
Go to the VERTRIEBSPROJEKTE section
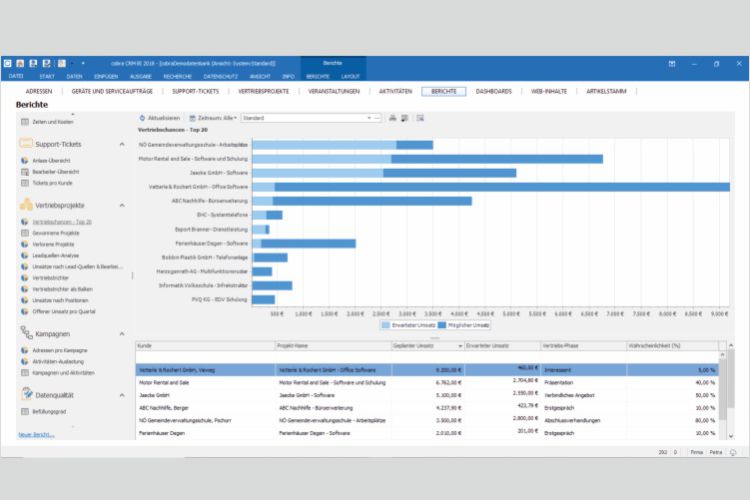pyautogui.click(x=264, y=91)
